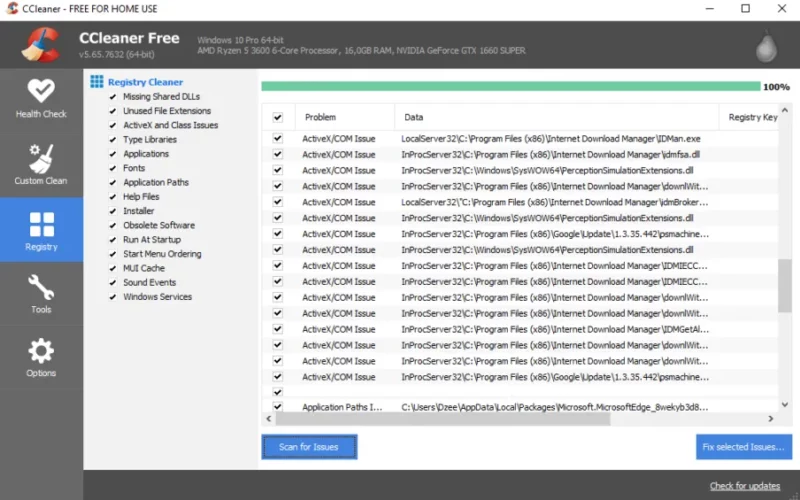Open the Health Check section

[41, 99]
